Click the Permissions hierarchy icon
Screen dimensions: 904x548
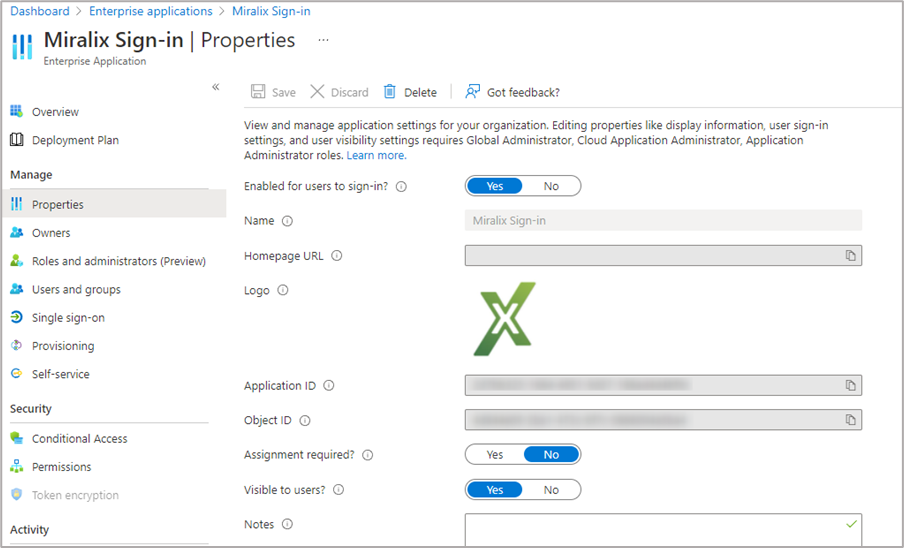click(x=17, y=466)
